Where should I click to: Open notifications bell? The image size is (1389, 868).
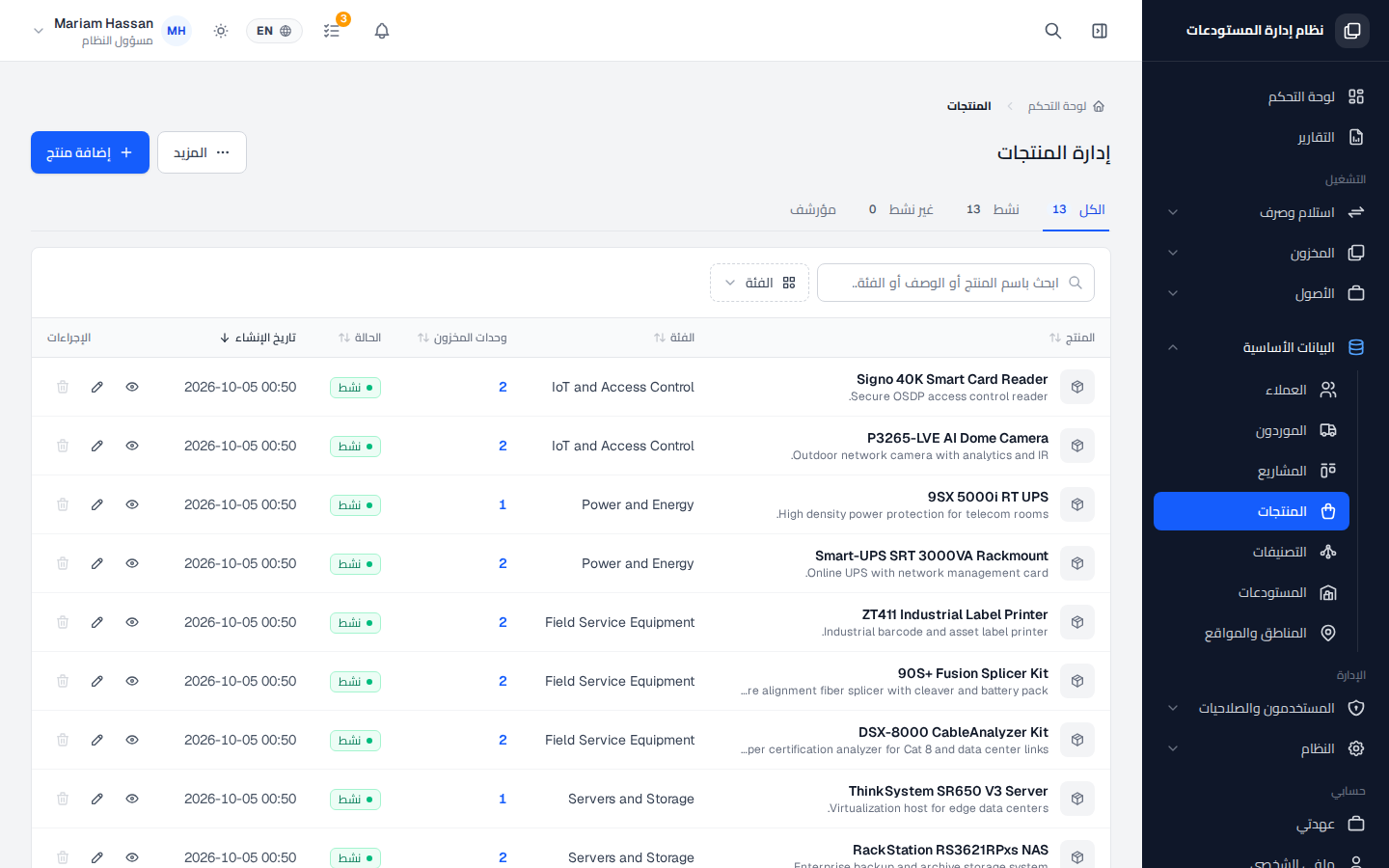(382, 31)
